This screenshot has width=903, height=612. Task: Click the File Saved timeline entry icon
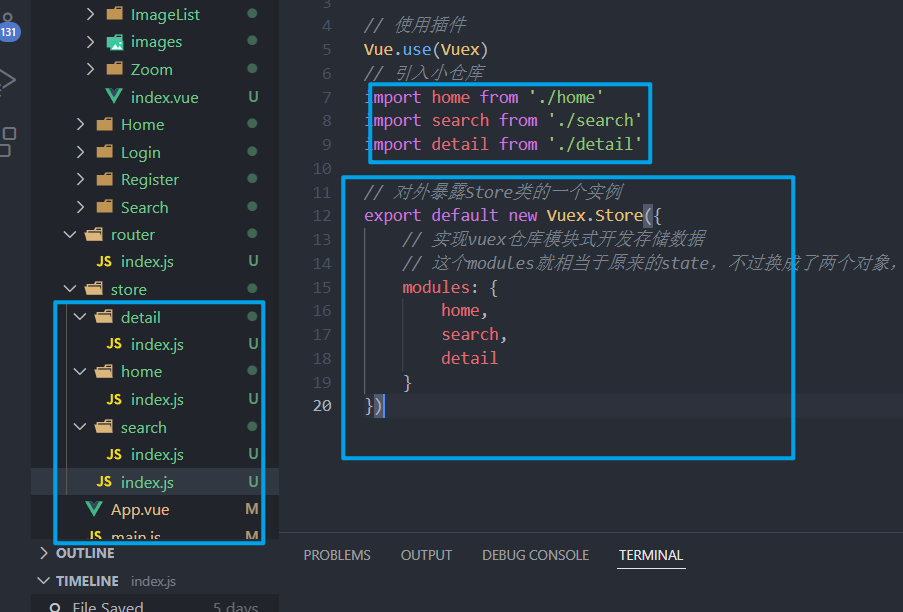click(55, 607)
